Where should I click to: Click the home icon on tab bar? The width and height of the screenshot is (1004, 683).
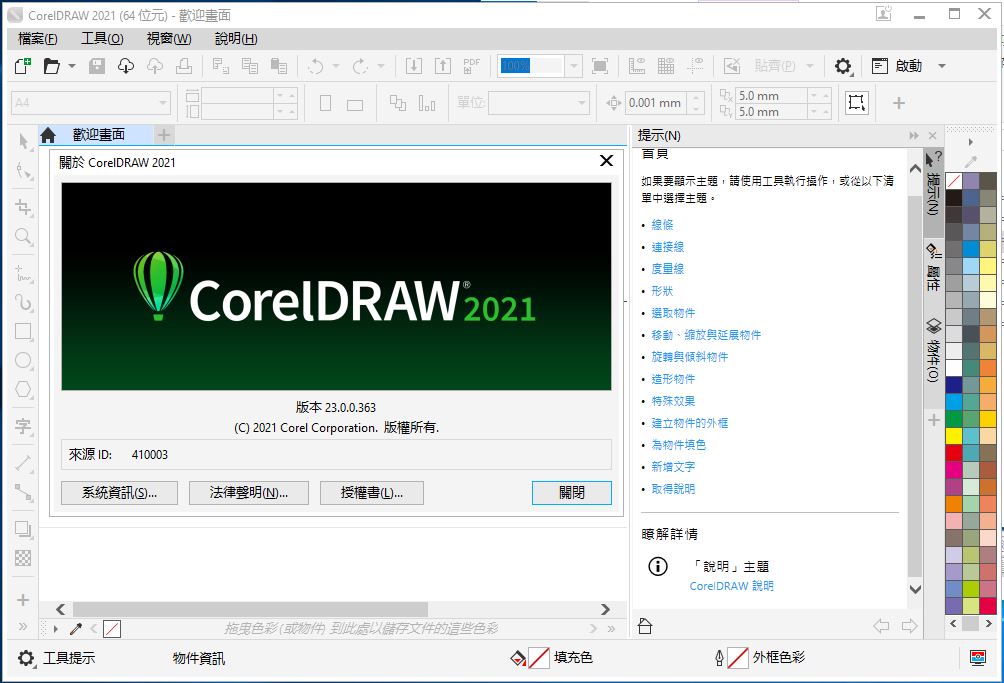click(x=48, y=135)
